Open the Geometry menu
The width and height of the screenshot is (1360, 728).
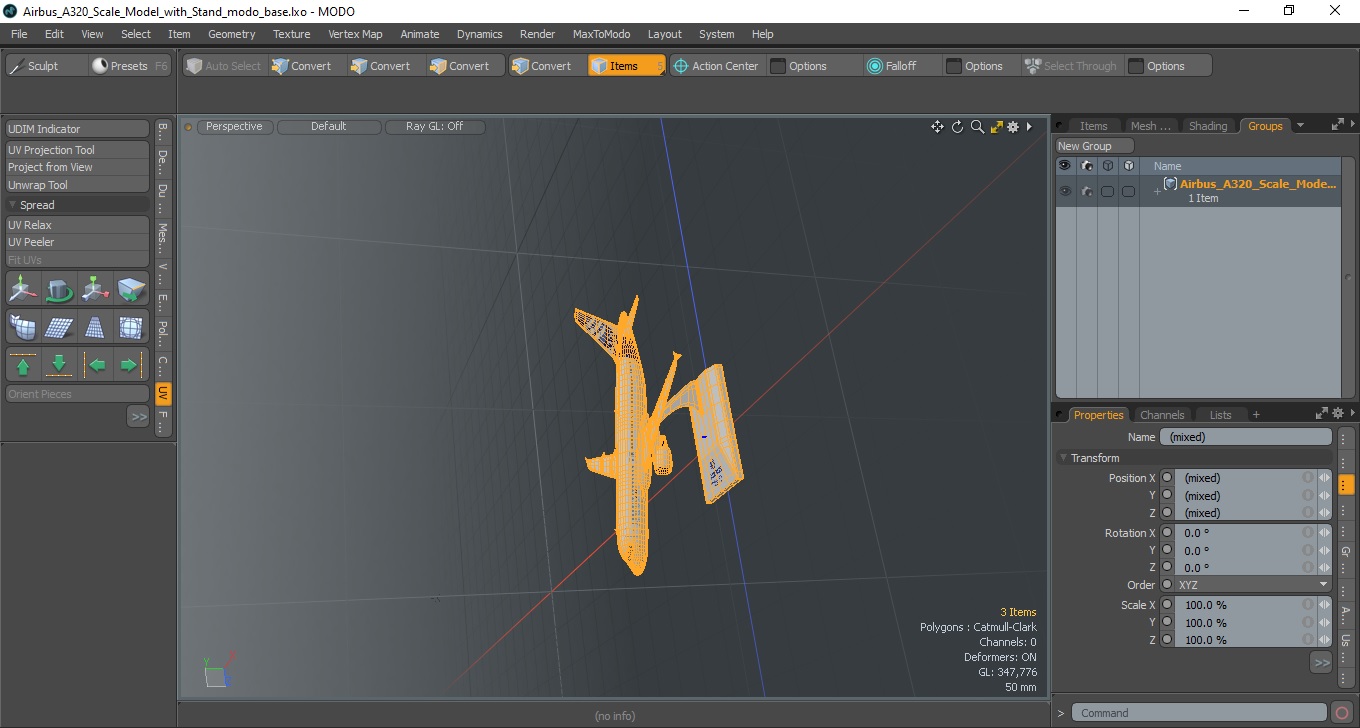pyautogui.click(x=231, y=34)
